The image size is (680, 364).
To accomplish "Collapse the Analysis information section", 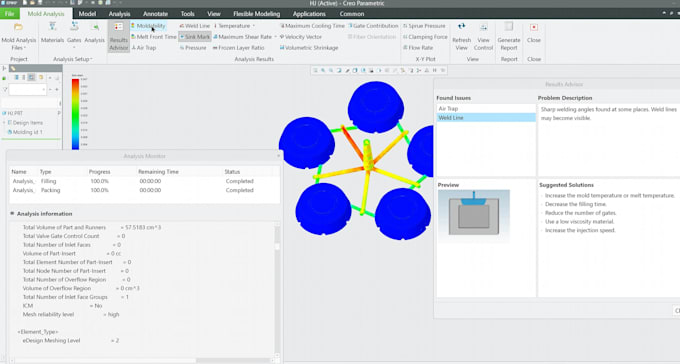I will pyautogui.click(x=12, y=213).
